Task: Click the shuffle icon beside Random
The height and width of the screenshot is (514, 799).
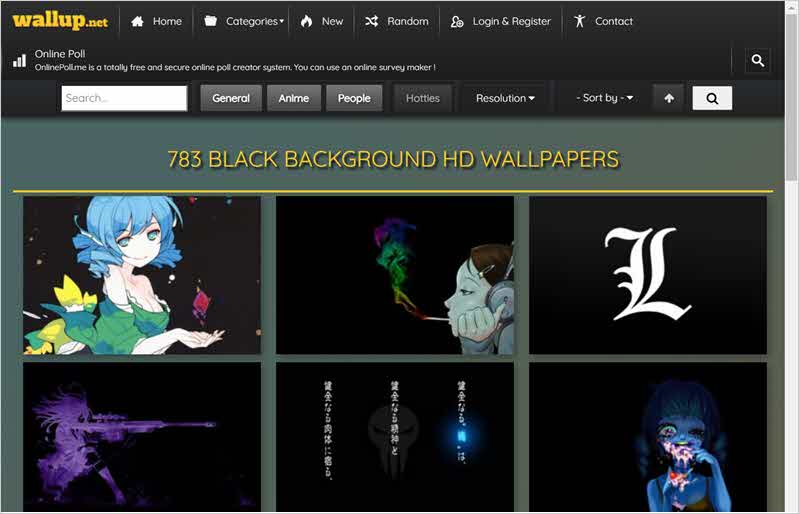Action: point(371,21)
